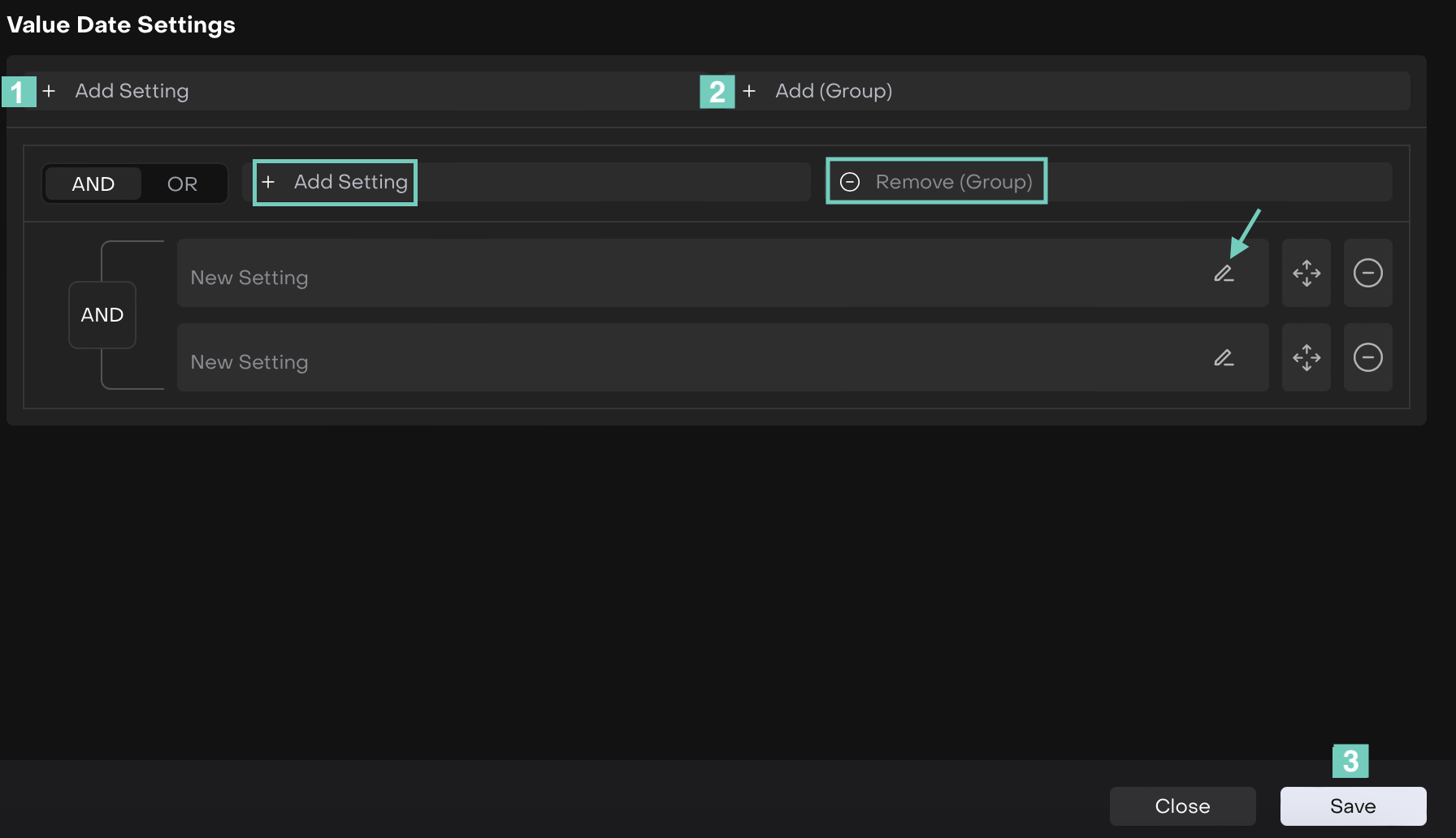Click the top-level Add Setting label
Screen dimensions: 1456x838
[132, 91]
